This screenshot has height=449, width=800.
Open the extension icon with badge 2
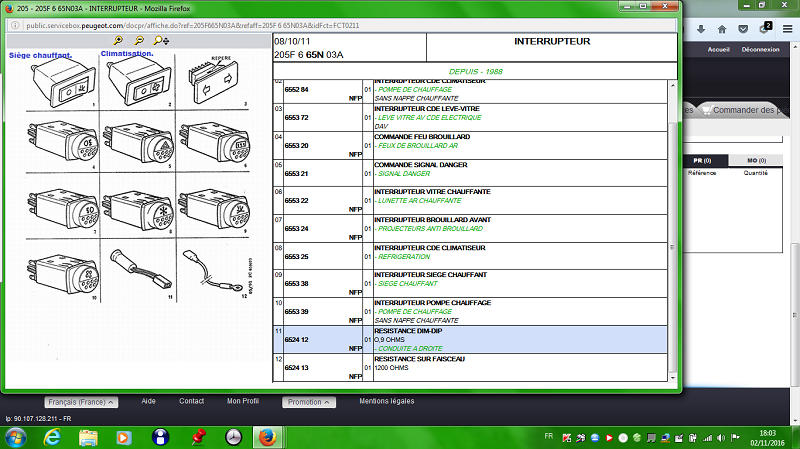tap(765, 28)
